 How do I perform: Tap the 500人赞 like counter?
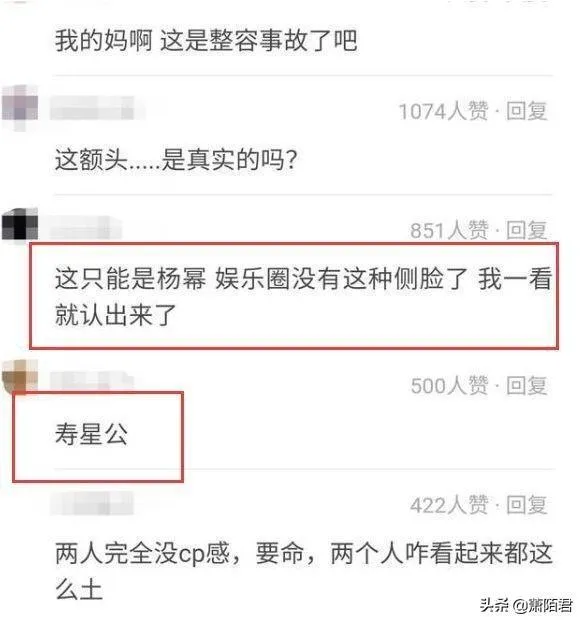[x=449, y=386]
